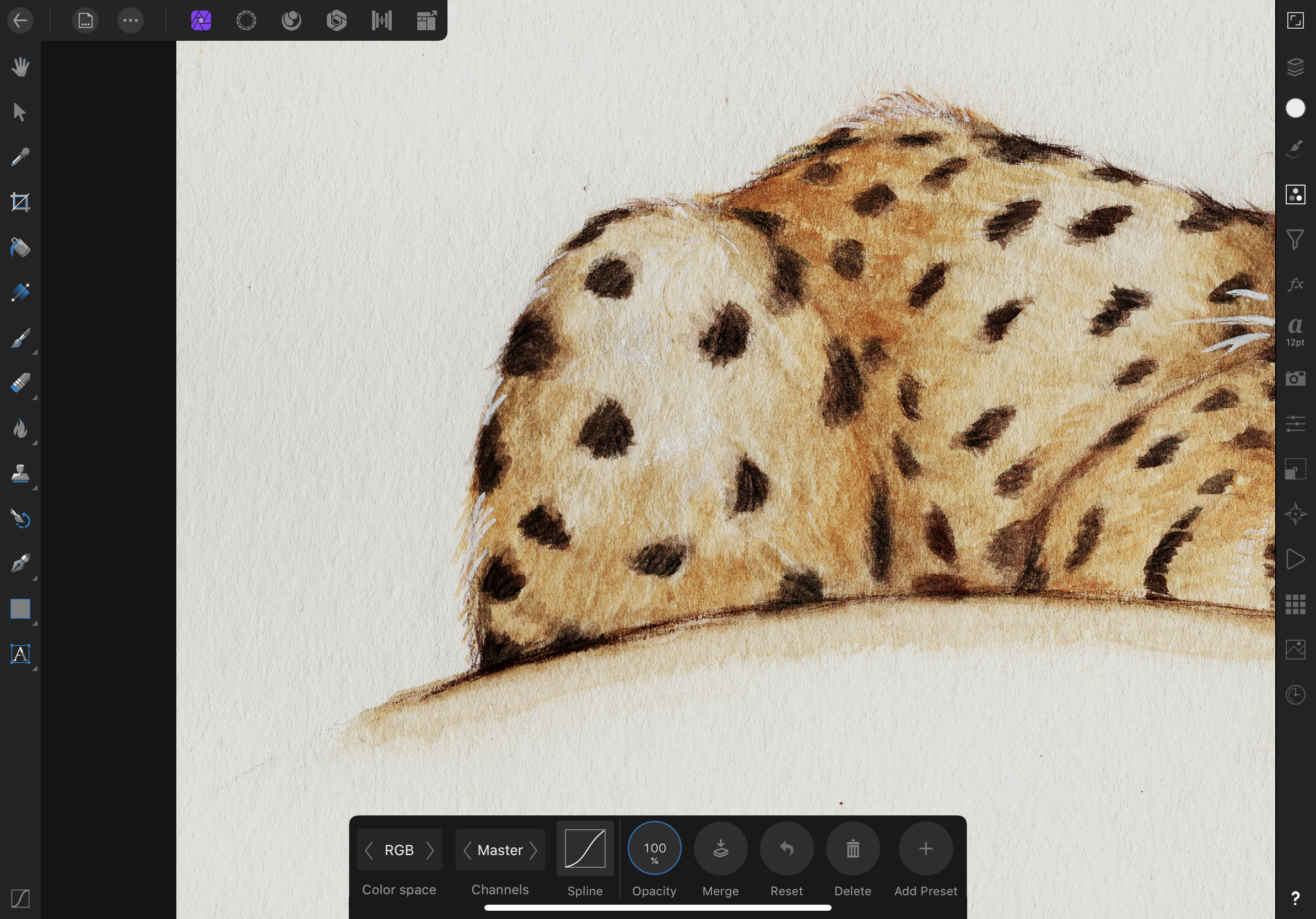Screen dimensions: 1316x919
Task: Switch to the Export persona
Action: pos(427,20)
